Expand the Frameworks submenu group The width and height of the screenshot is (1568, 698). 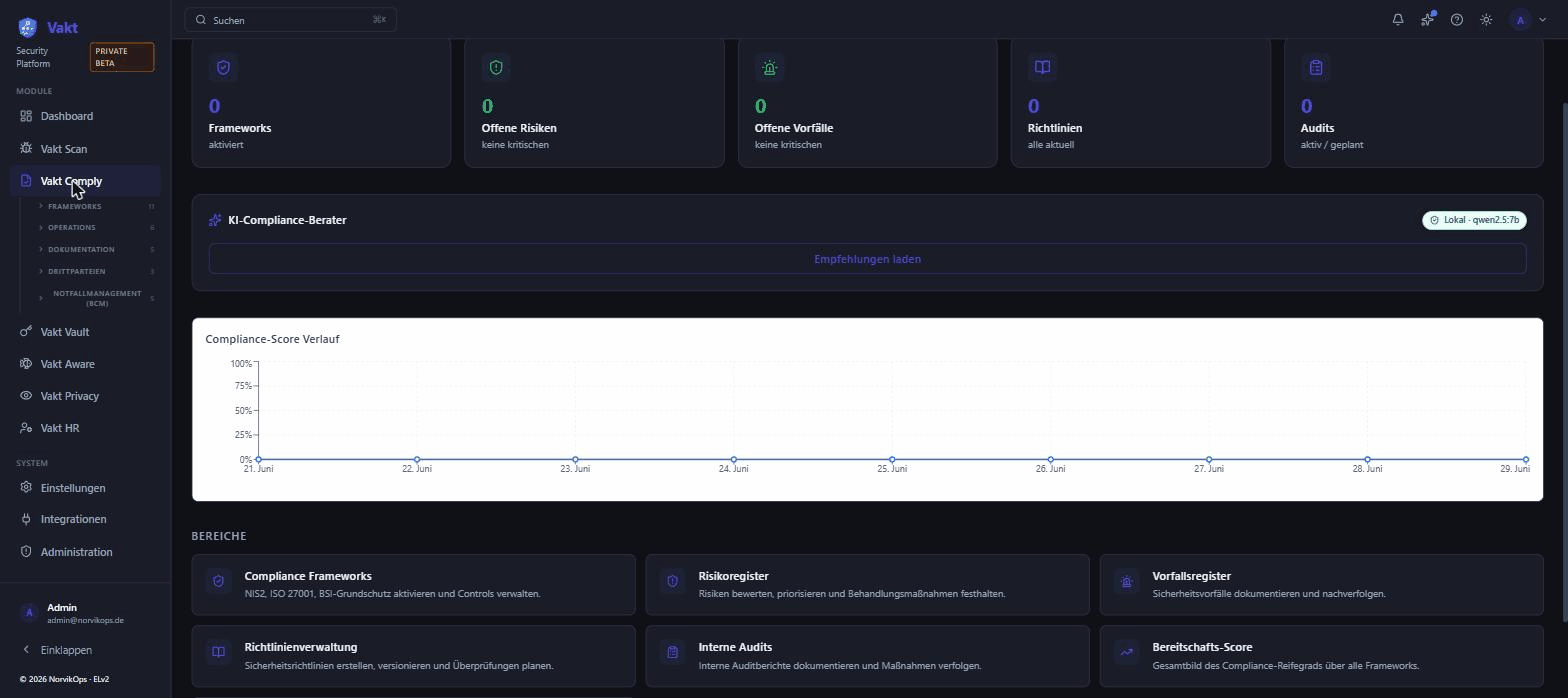point(96,207)
